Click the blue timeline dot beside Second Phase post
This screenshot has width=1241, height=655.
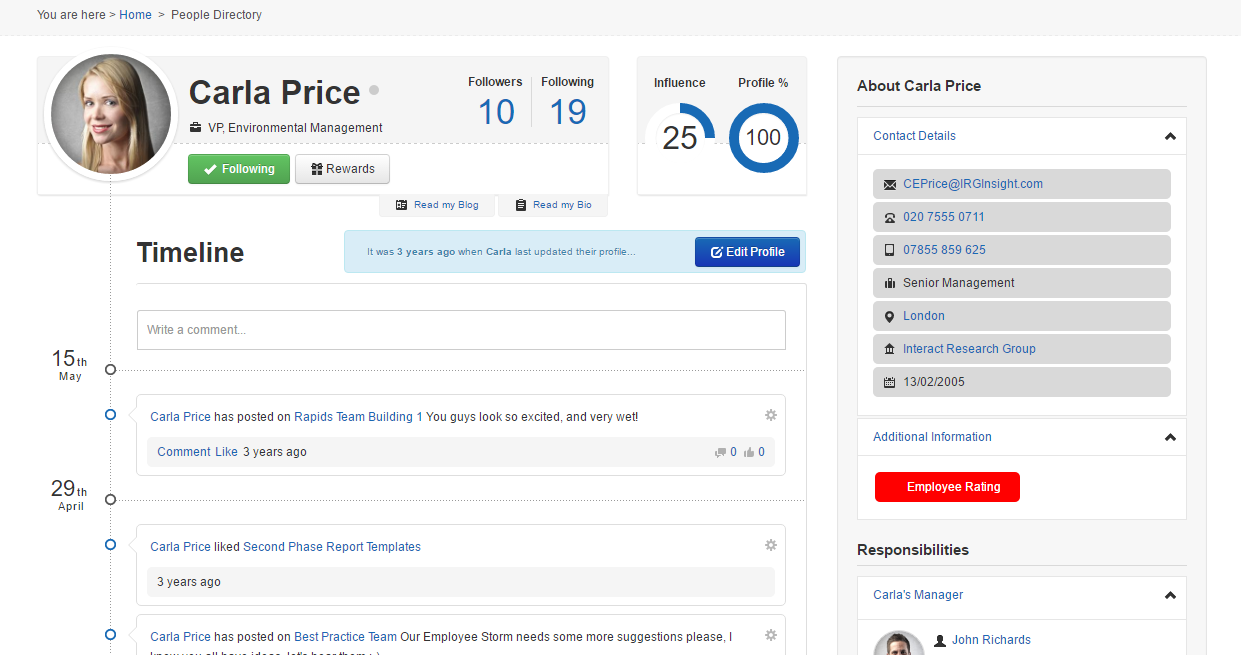pos(110,545)
